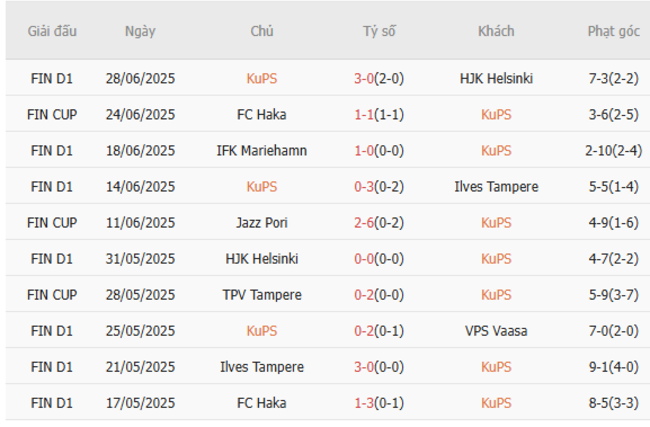Viewport: 650px width, 427px height.
Task: Click the 1-1 score of FC Haka cup match
Action: pyautogui.click(x=365, y=114)
